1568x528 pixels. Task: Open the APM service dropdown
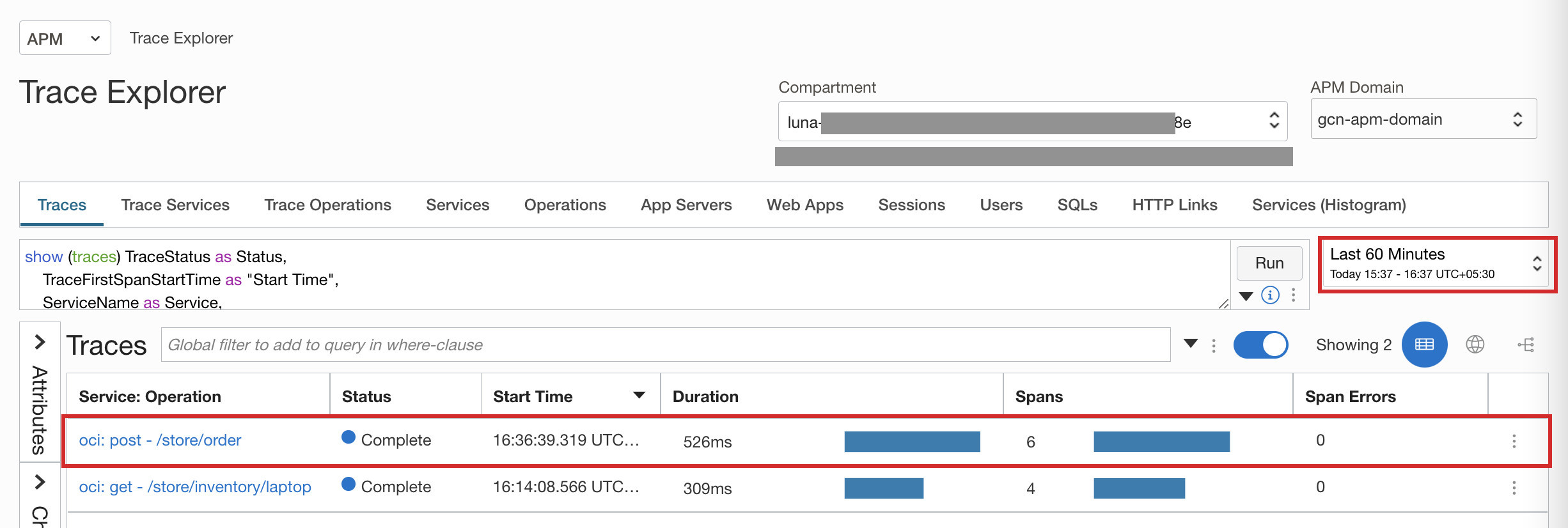pos(65,38)
